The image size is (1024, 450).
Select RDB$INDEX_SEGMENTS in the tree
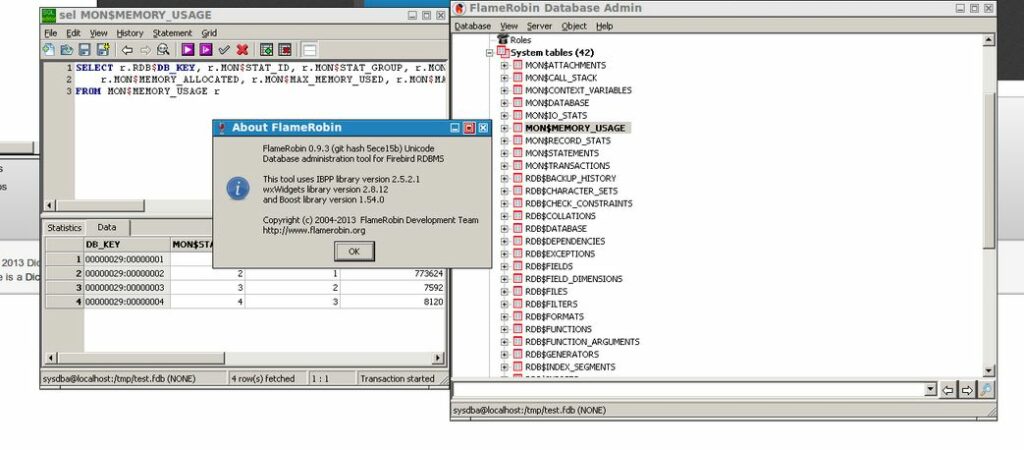pyautogui.click(x=570, y=366)
